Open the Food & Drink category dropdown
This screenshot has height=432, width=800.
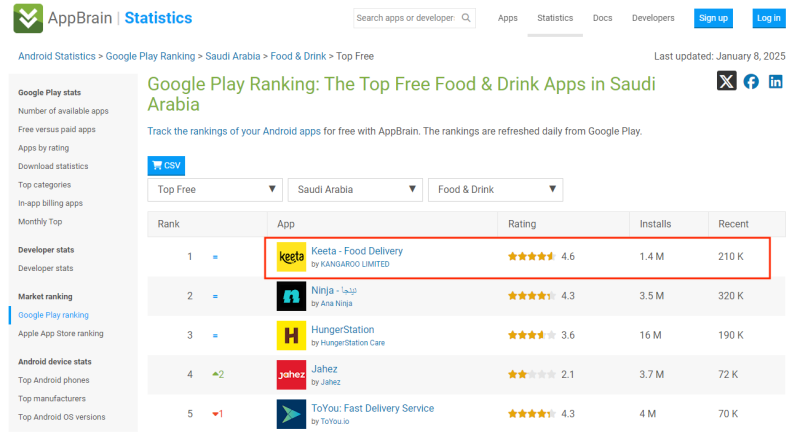[495, 190]
